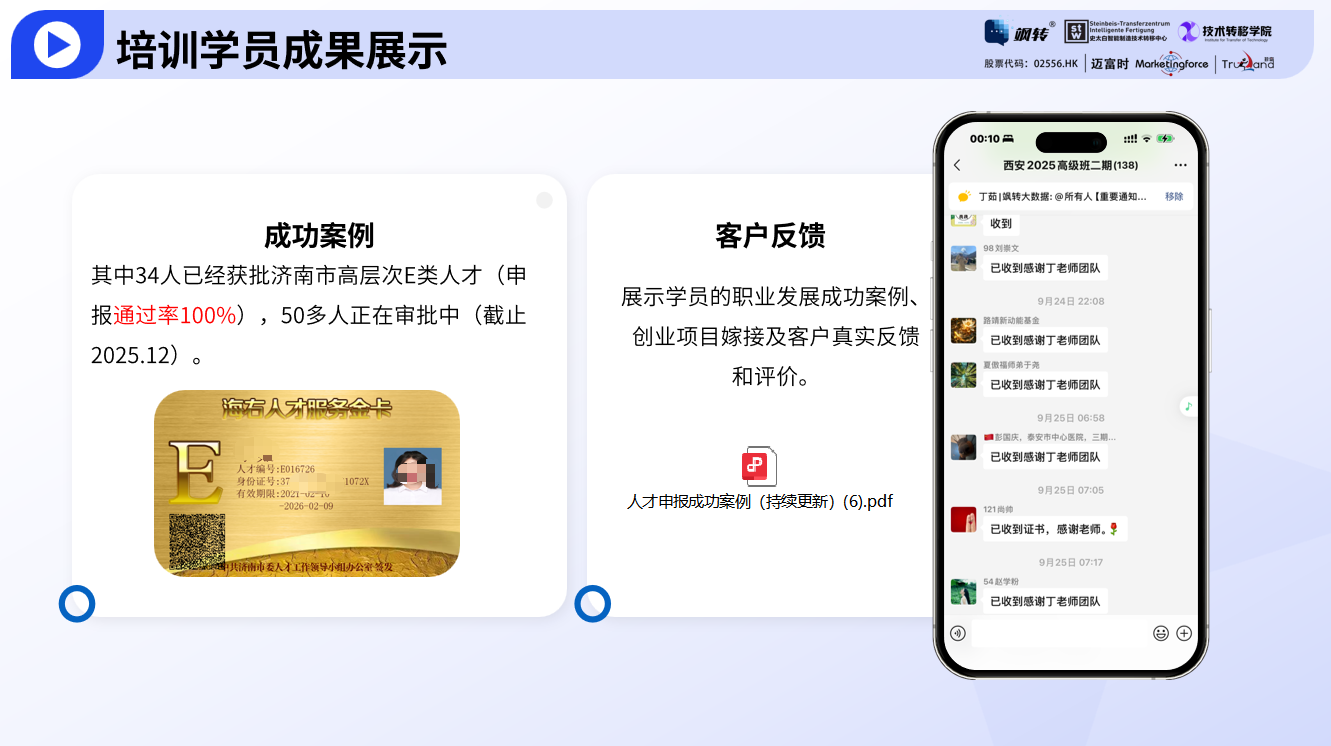Tap the pinned 重要通知 announcement banner
This screenshot has width=1331, height=746.
(x=1060, y=197)
